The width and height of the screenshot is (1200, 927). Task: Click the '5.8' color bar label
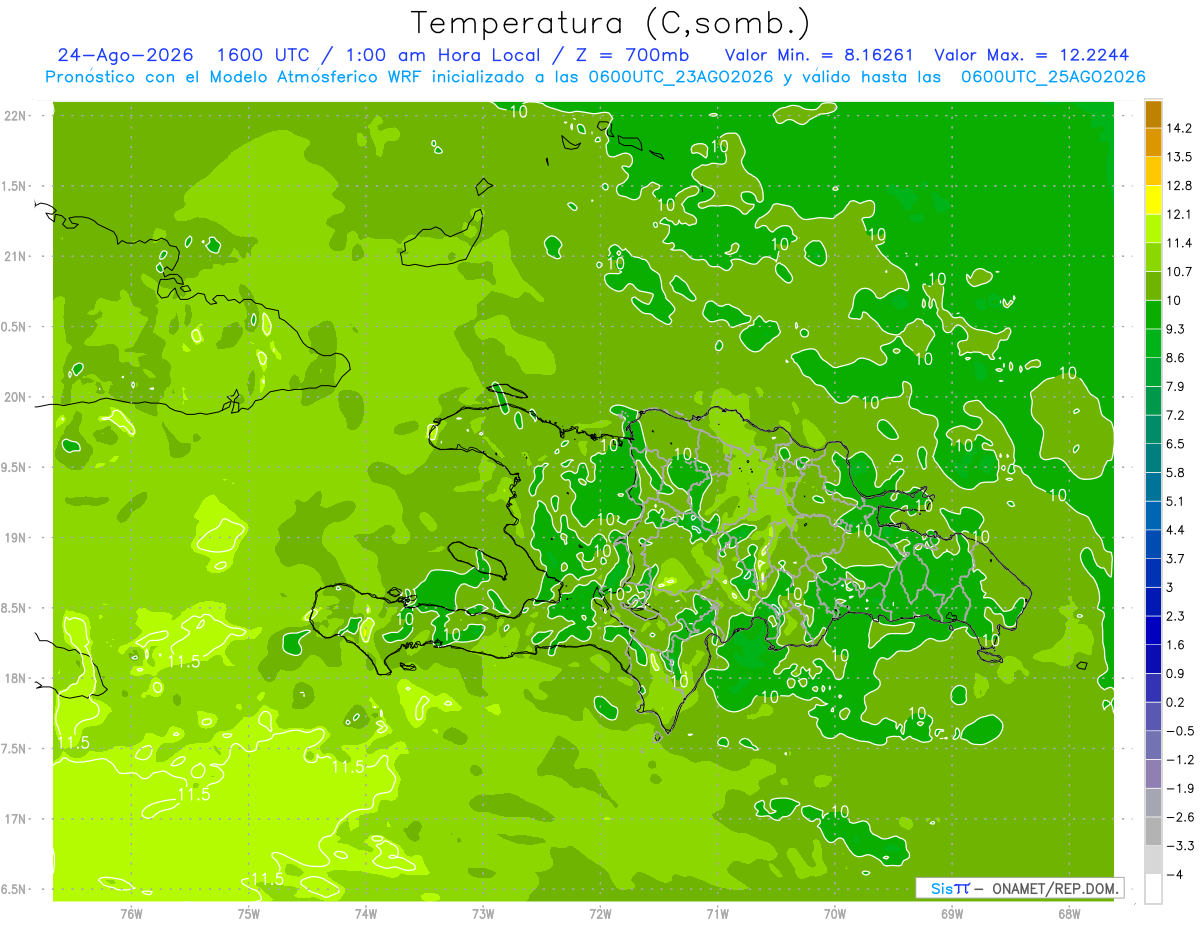tap(1176, 473)
